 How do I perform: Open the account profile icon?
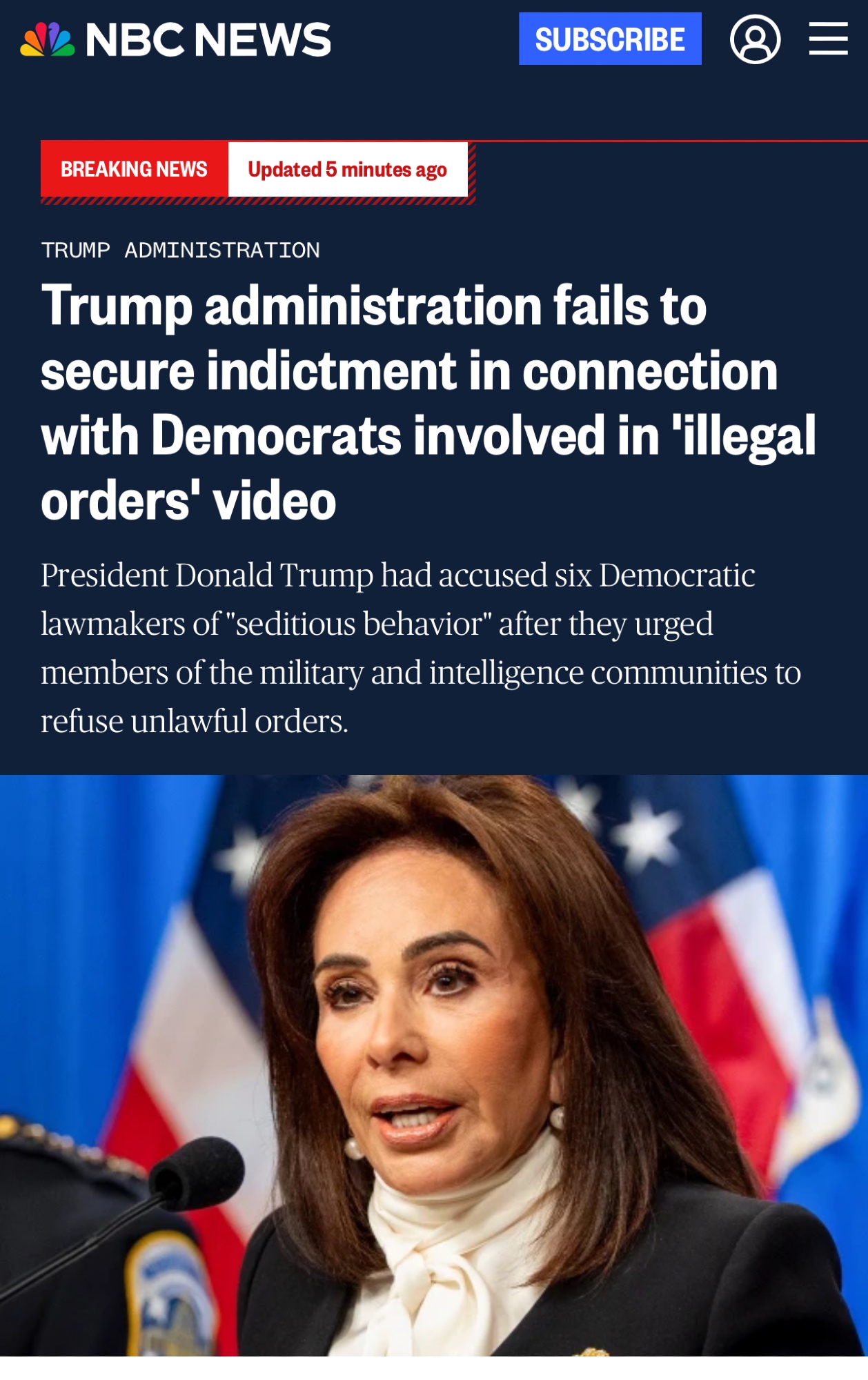(x=755, y=39)
